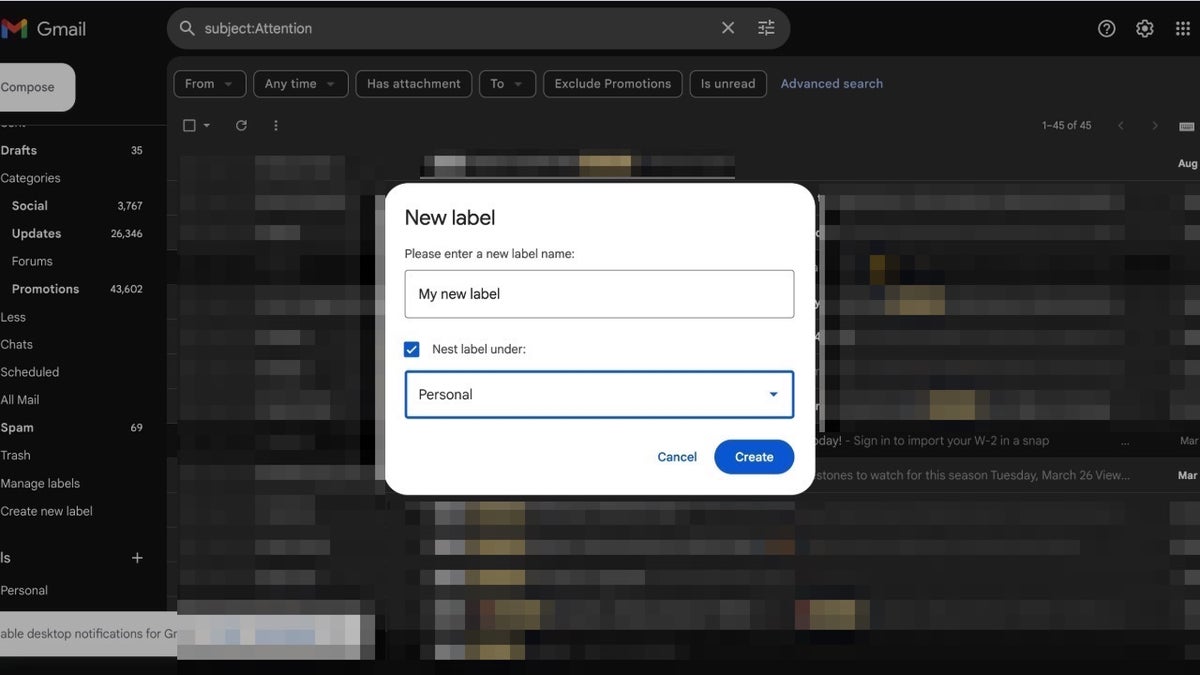Open the Any time filter dropdown
The image size is (1200, 675).
pos(300,84)
